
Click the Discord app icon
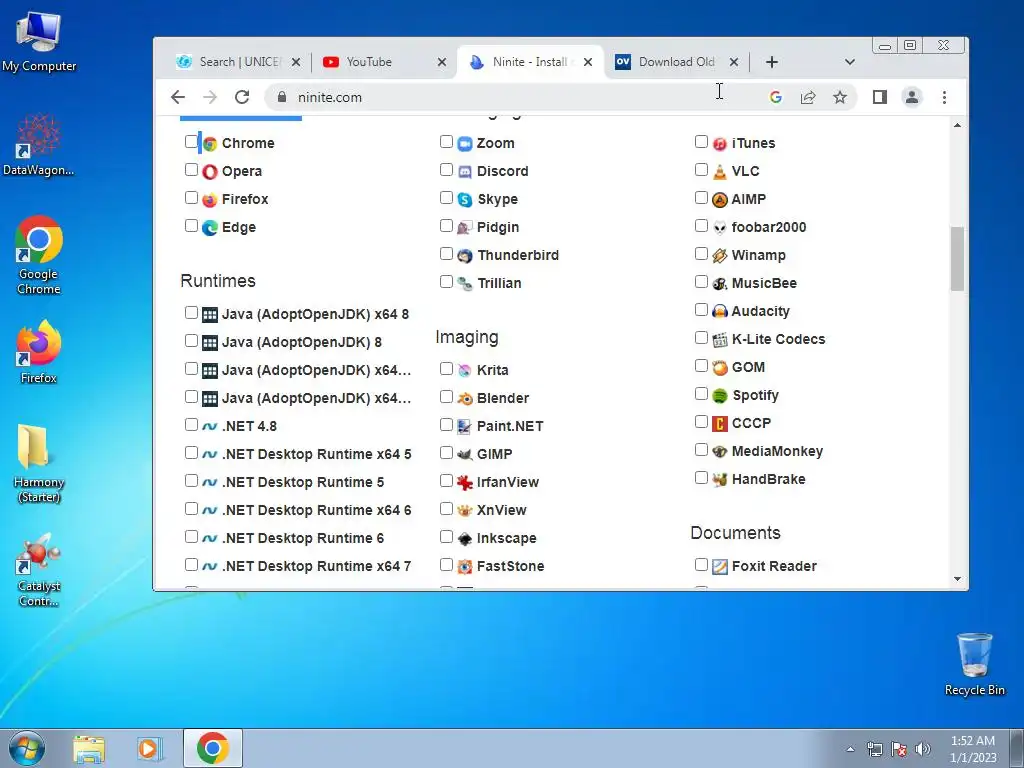(x=465, y=172)
